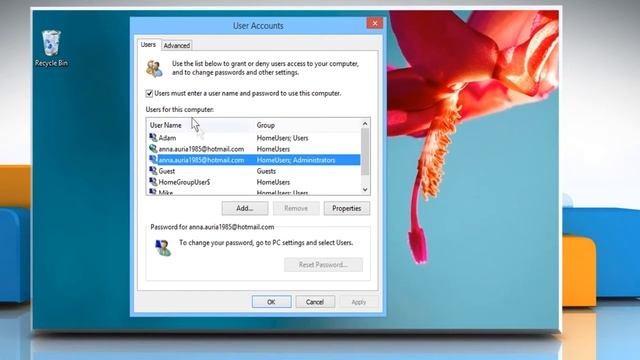The width and height of the screenshot is (640, 360).
Task: Click the user list scroll up arrow
Action: pyautogui.click(x=365, y=123)
